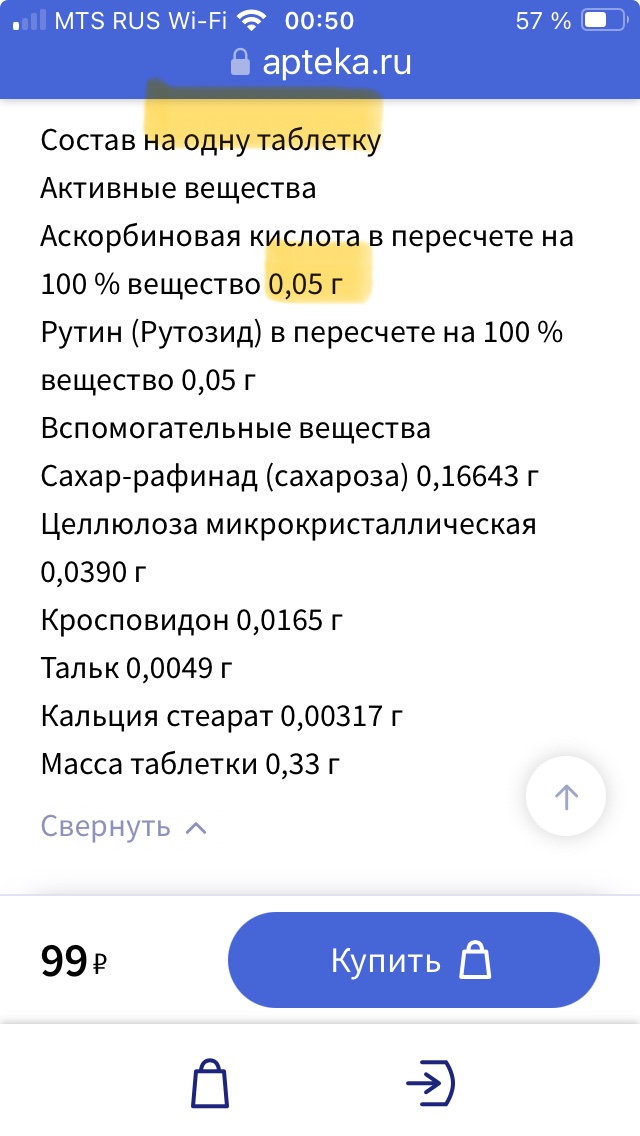The height and width of the screenshot is (1136, 640).
Task: Tap the Активные вещества heading
Action: click(x=178, y=188)
